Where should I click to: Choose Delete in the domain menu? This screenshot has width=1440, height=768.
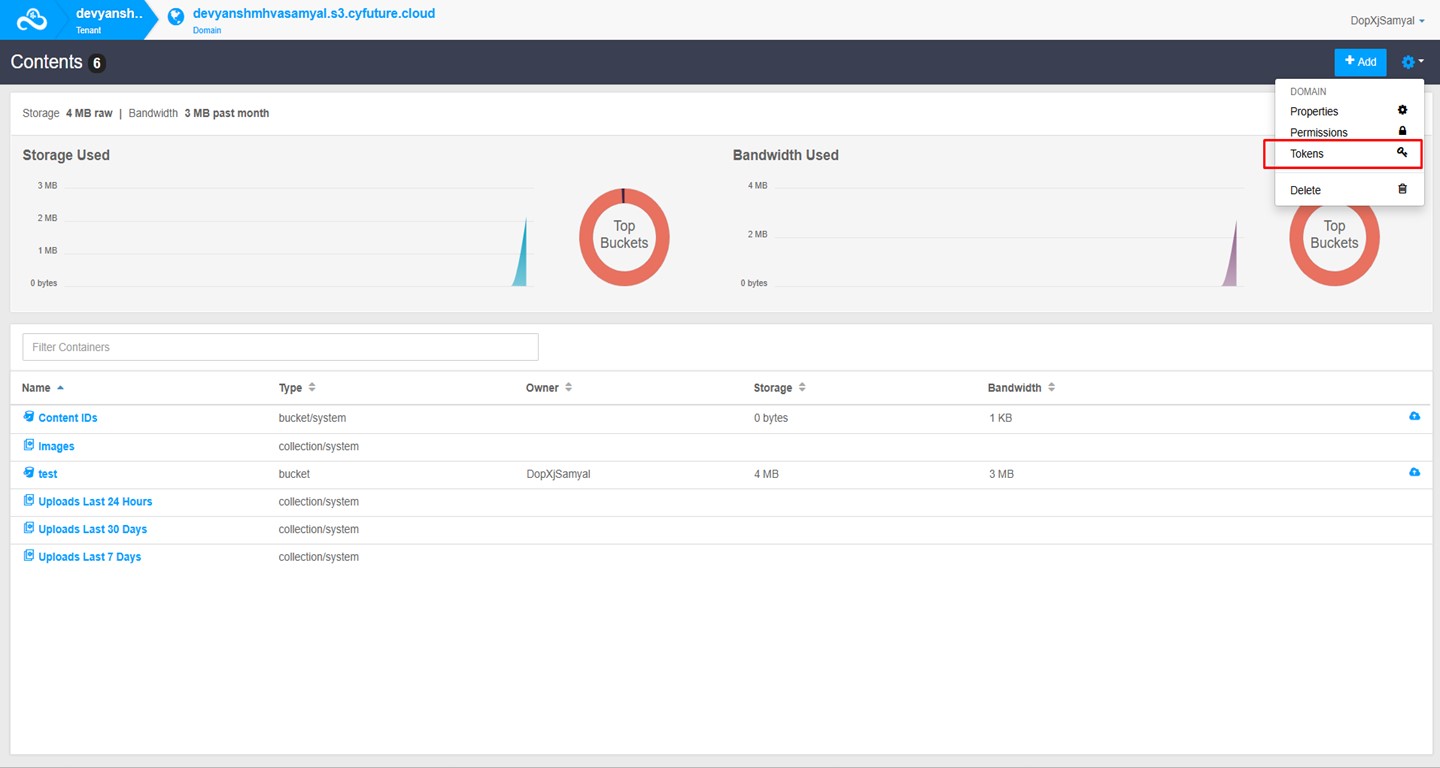[x=1305, y=190]
